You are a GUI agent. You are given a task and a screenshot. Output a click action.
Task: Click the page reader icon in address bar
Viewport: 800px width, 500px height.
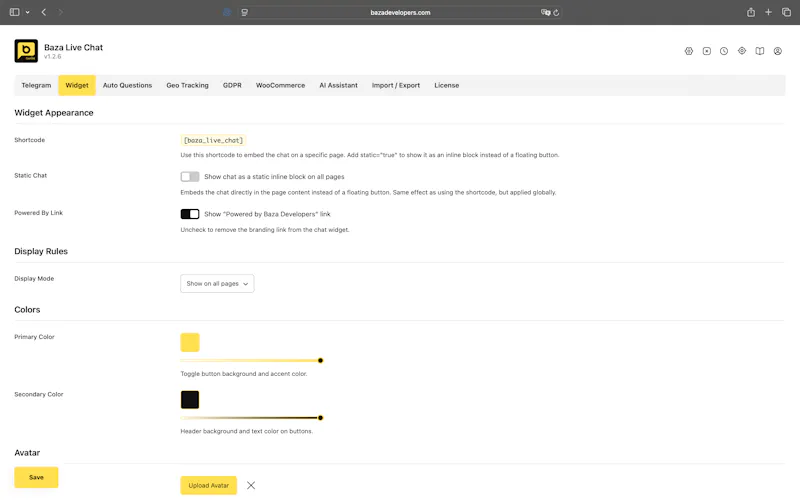[245, 12]
